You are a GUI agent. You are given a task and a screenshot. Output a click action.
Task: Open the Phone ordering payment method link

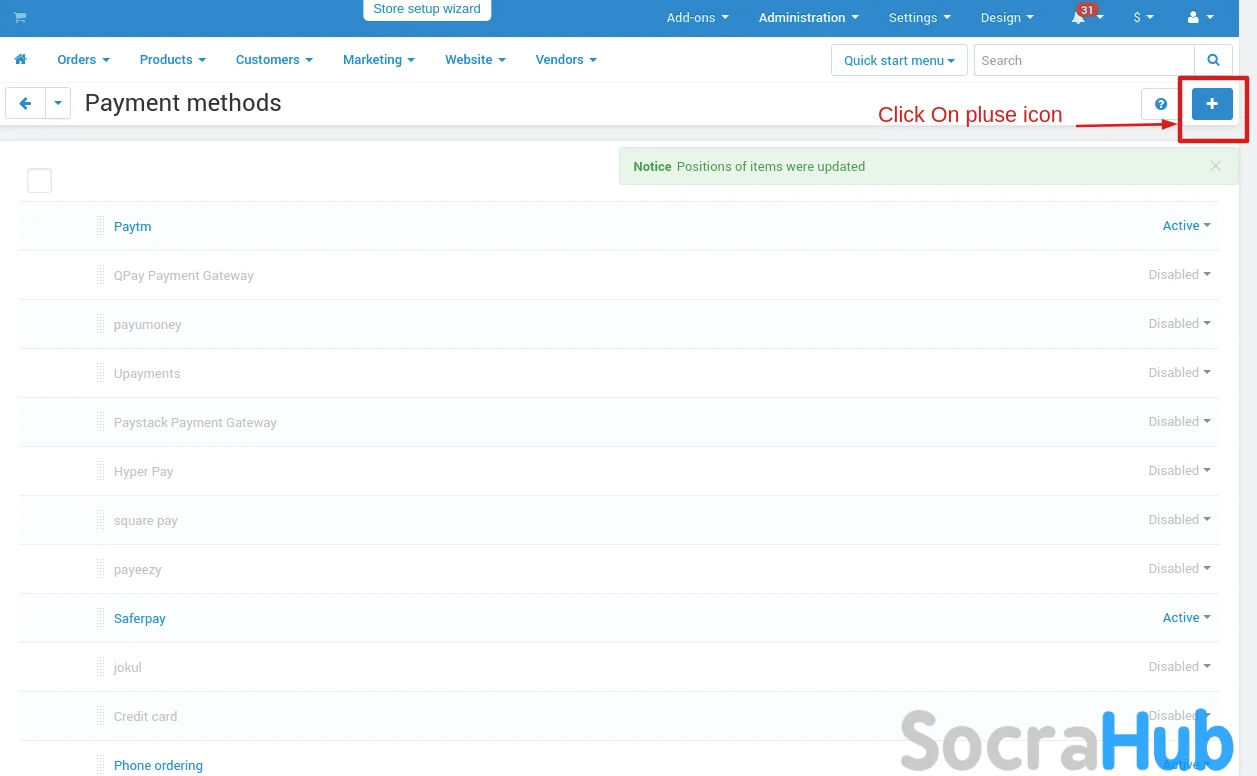tap(158, 765)
